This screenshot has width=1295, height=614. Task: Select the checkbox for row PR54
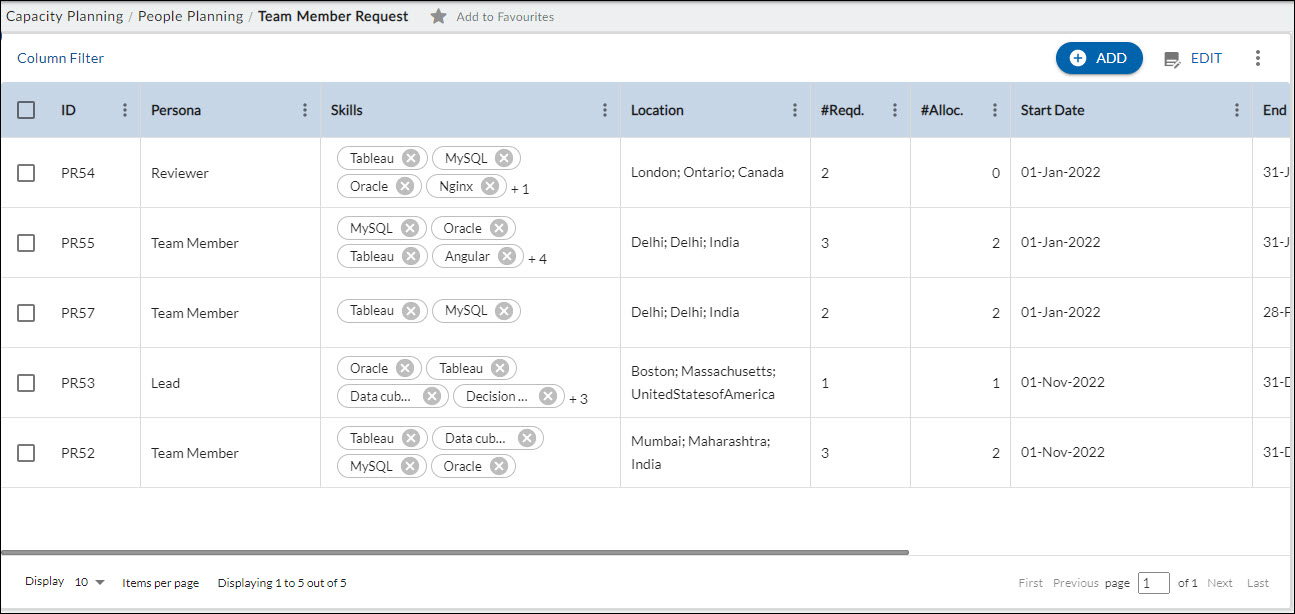point(26,172)
